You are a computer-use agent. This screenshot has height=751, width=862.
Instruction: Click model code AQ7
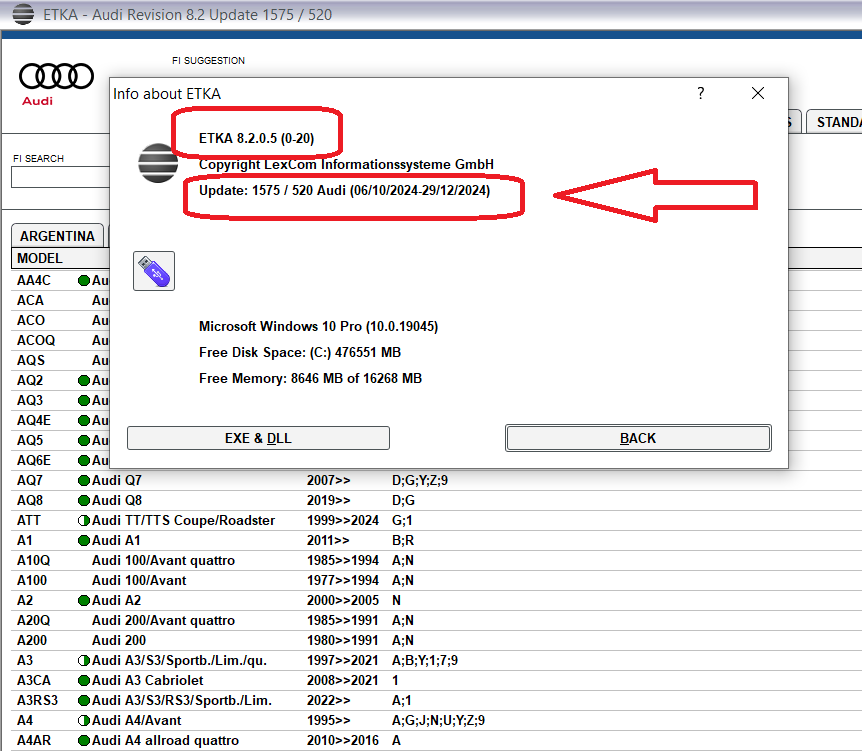point(30,481)
